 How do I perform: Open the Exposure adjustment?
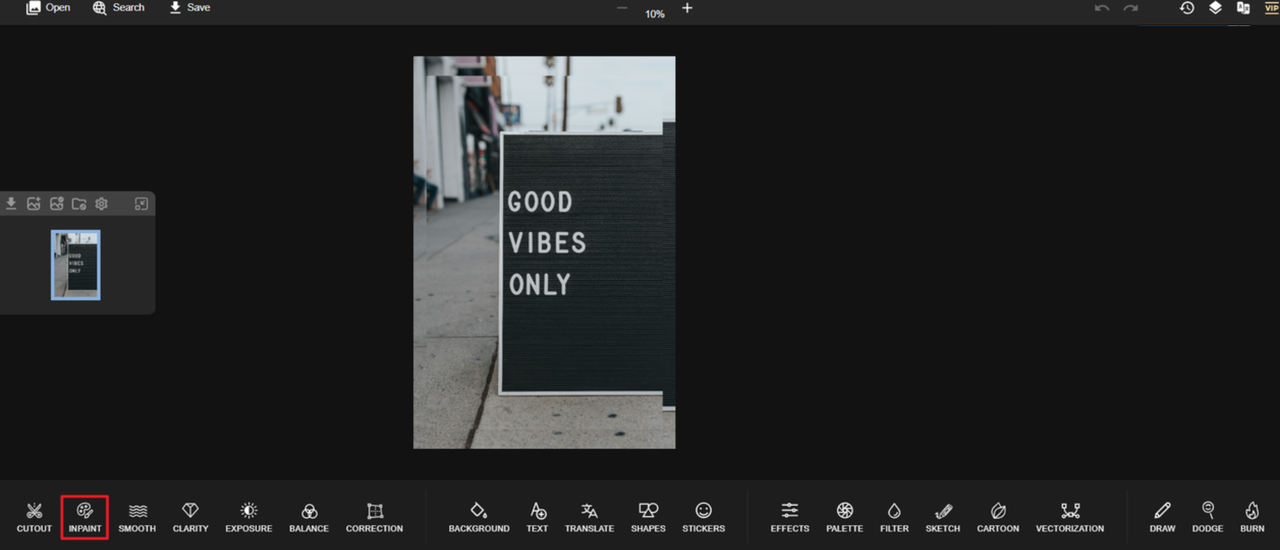[249, 517]
